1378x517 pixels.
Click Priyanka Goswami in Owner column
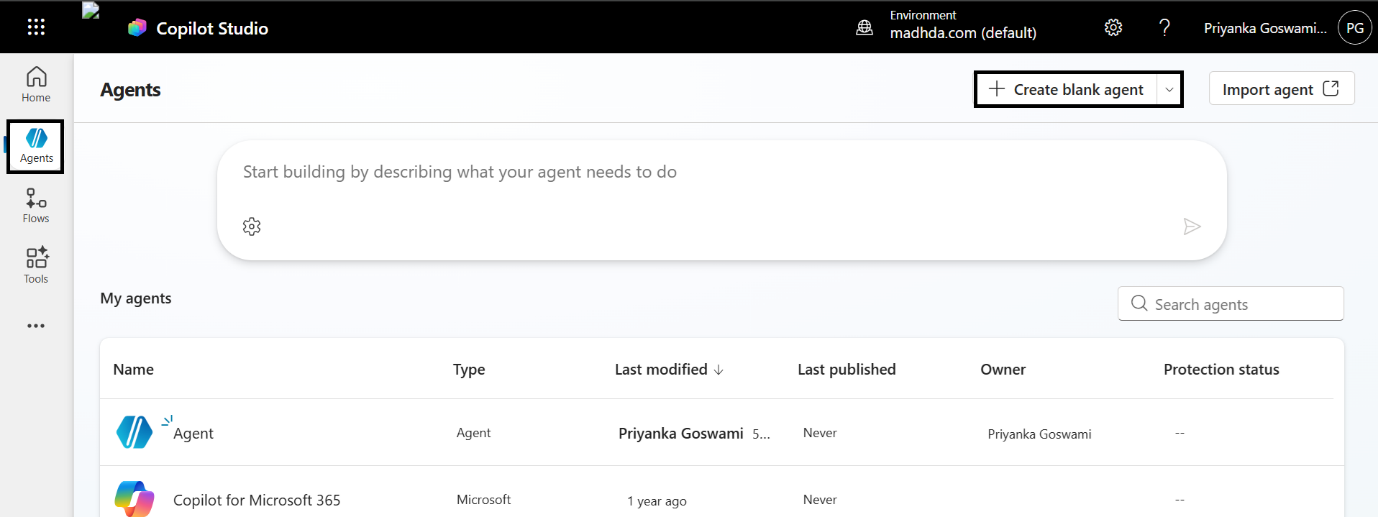(1039, 434)
